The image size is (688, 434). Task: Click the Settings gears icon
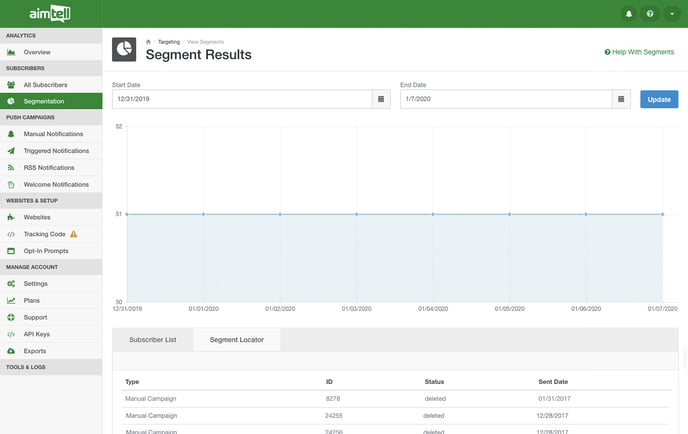[11, 284]
